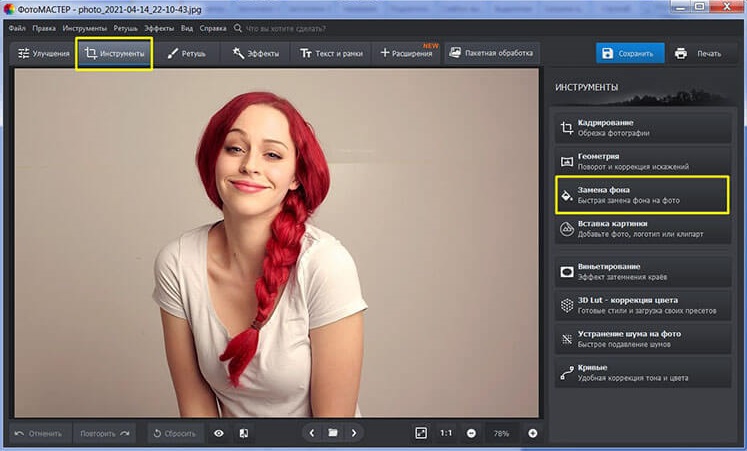
Task: Open the Кадрирование crop tool
Action: pyautogui.click(x=641, y=127)
